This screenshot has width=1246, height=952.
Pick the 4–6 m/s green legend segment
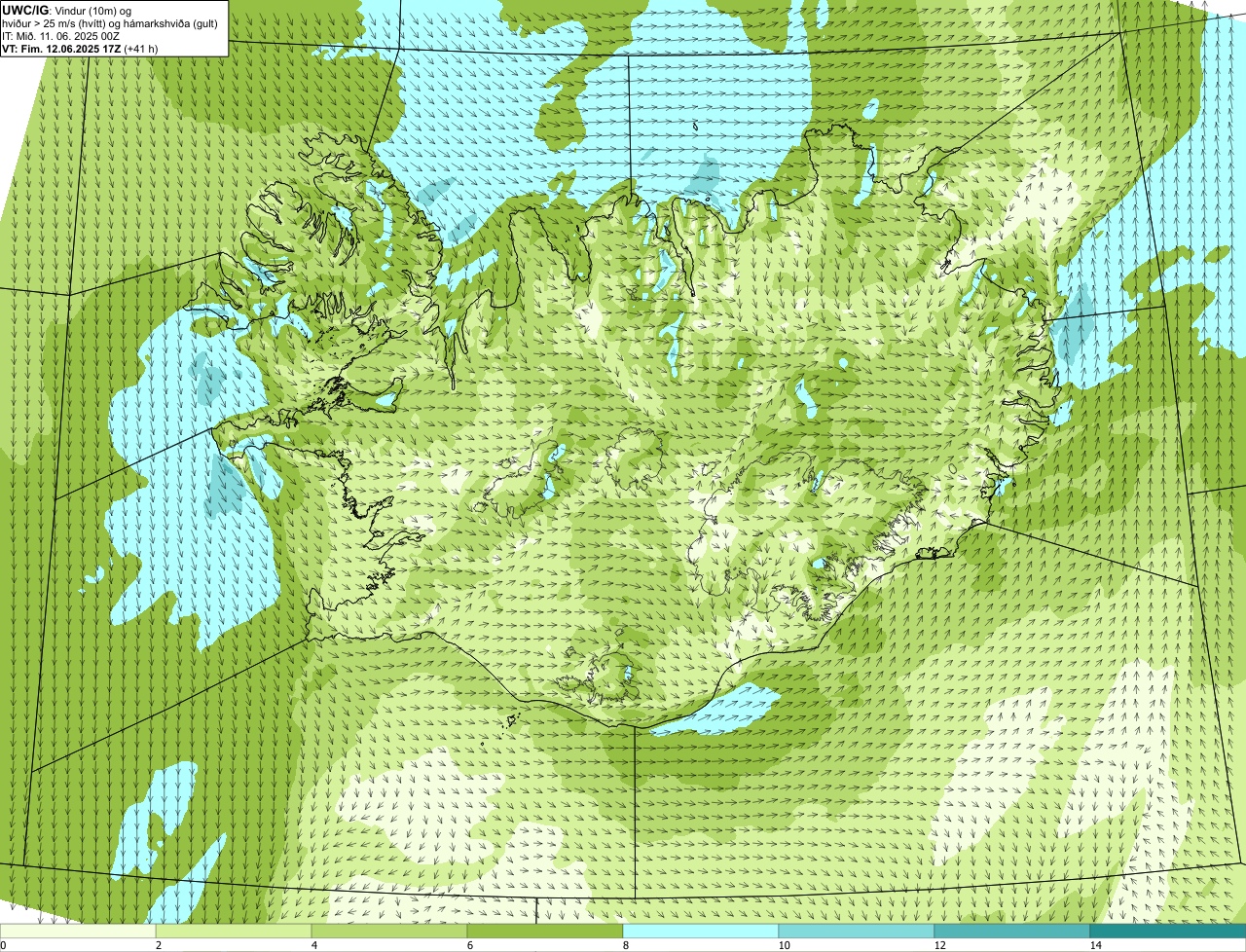(x=389, y=931)
